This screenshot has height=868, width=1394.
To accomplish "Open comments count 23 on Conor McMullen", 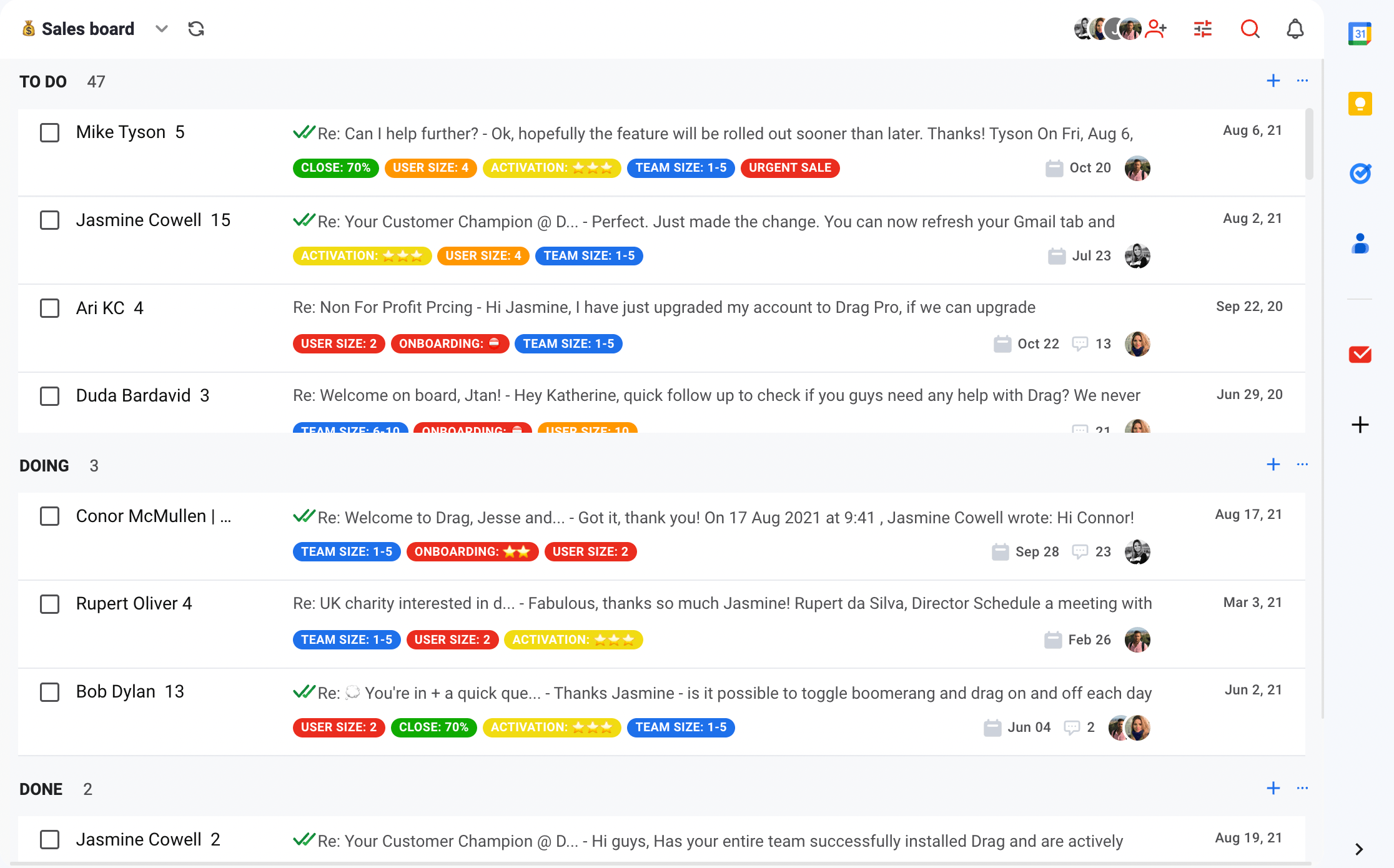I will pos(1092,552).
